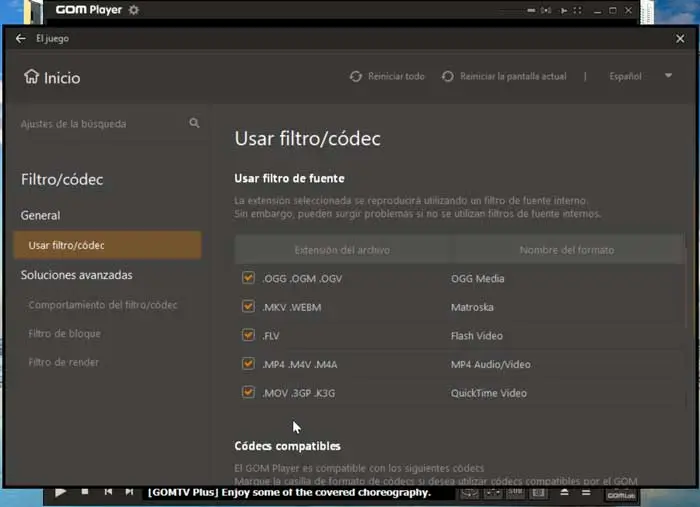This screenshot has width=700, height=507.
Task: Click the Inicio label
Action: (62, 78)
